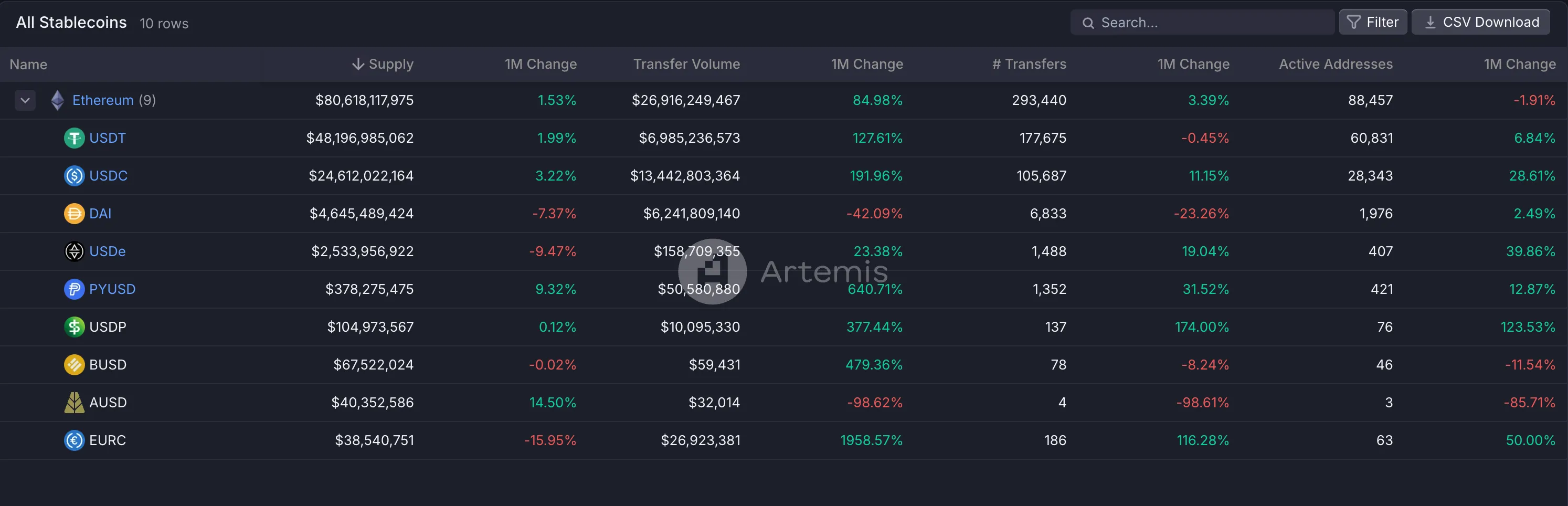The width and height of the screenshot is (1568, 506).
Task: Click PYUSD supply $378,275,475
Action: click(x=369, y=289)
